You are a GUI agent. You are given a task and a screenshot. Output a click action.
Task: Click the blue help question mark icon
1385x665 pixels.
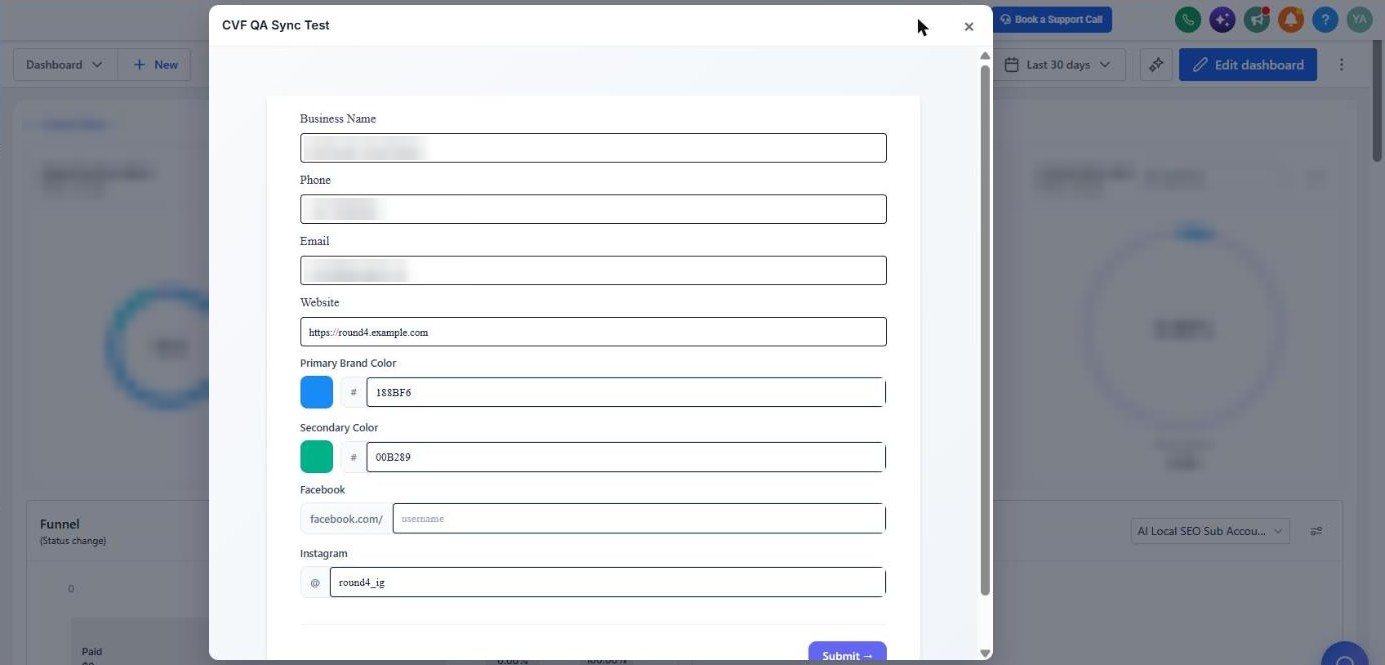pos(1325,19)
